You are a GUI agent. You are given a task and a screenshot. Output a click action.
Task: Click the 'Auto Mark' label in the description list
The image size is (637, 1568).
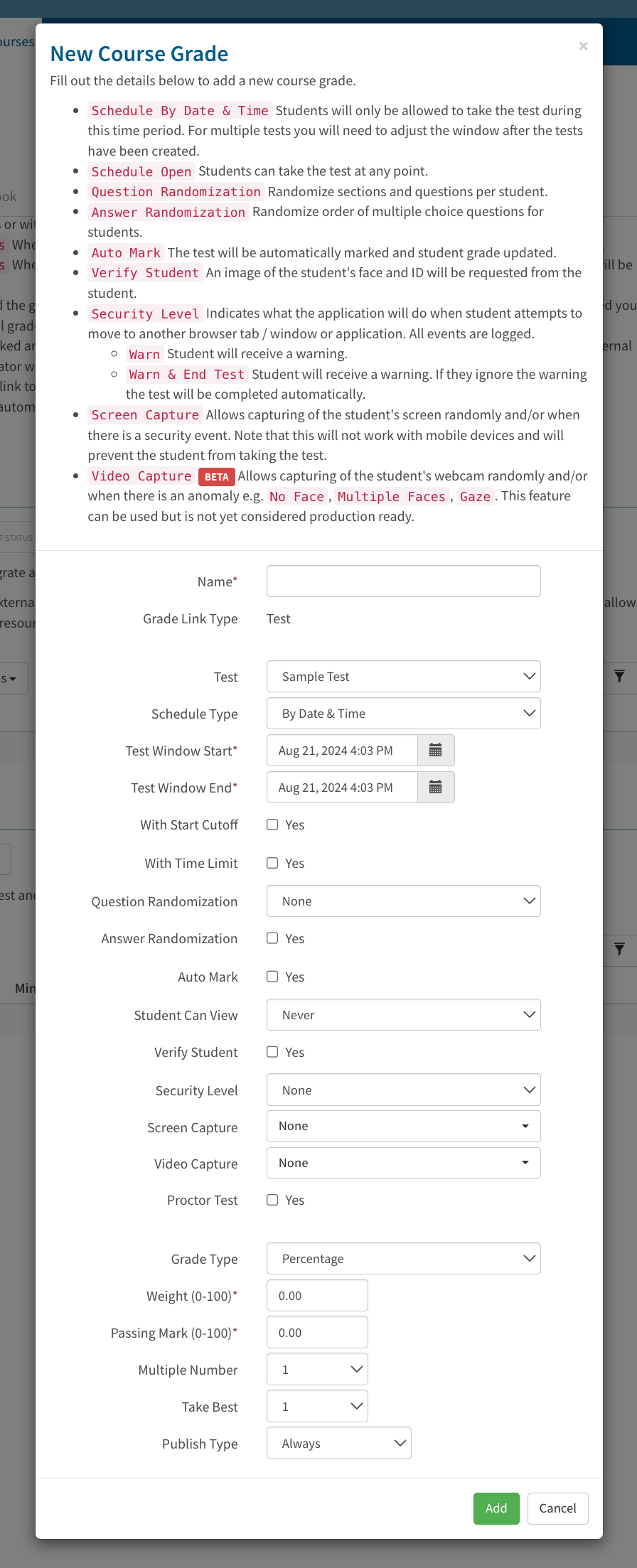pos(126,253)
